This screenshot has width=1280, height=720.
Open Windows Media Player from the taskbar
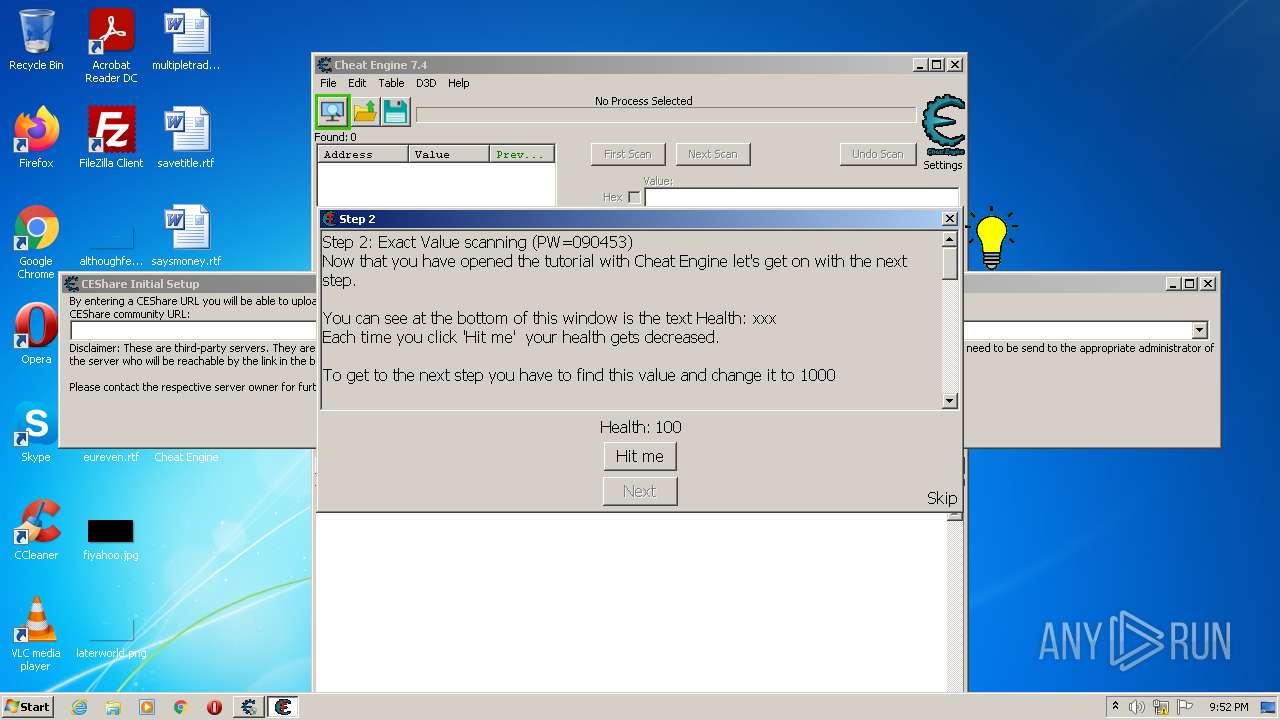pos(147,707)
